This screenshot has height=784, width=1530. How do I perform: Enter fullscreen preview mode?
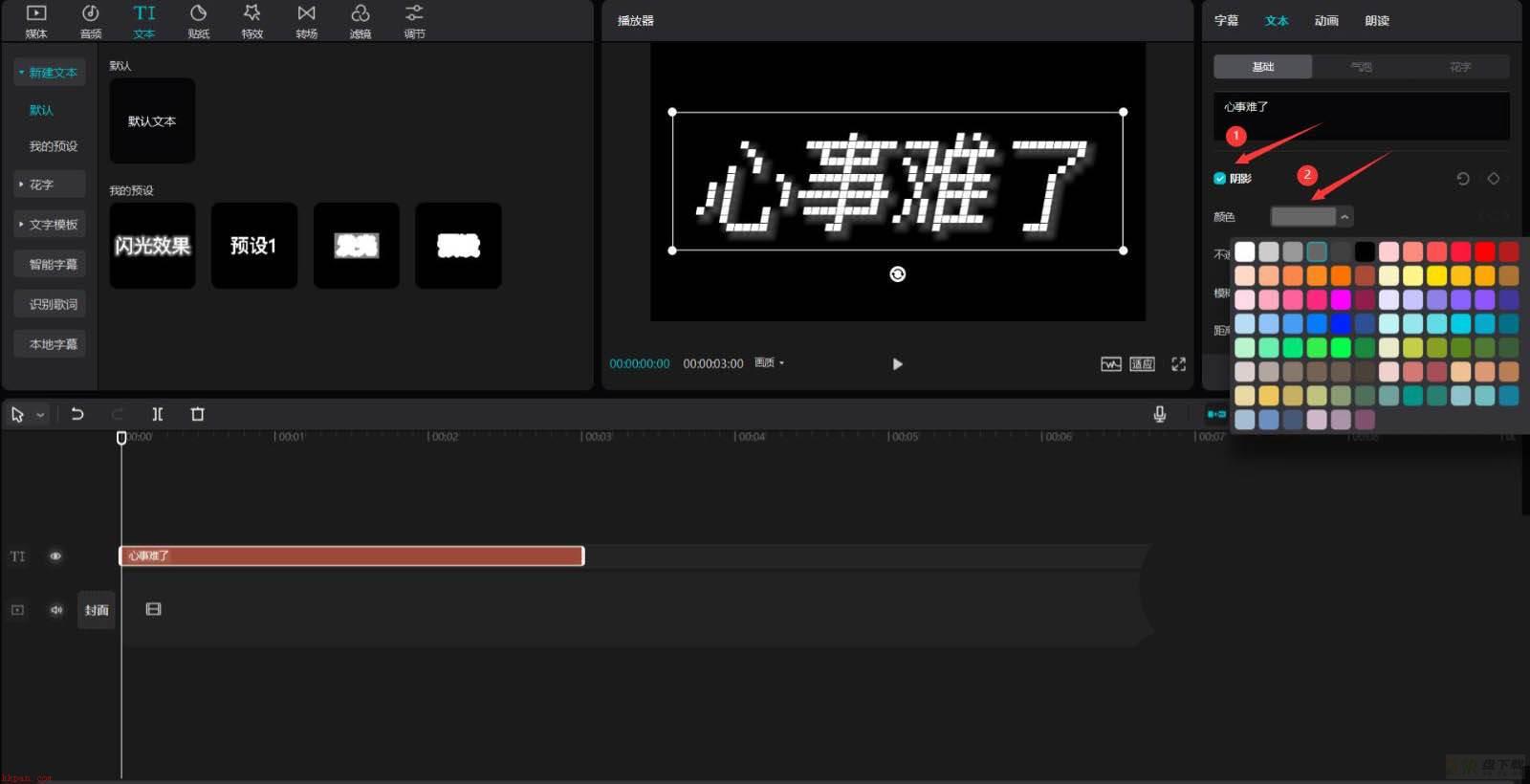point(1178,364)
